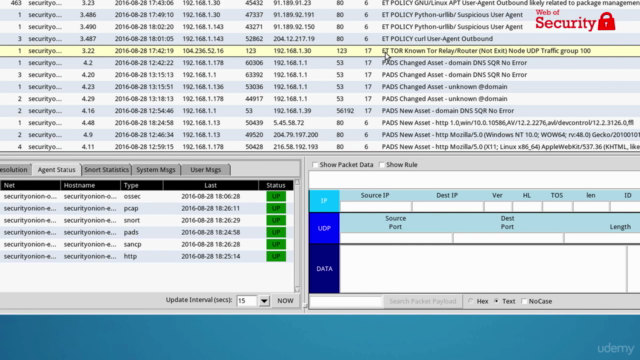Select alert row with ID 3.486

click(320, 15)
